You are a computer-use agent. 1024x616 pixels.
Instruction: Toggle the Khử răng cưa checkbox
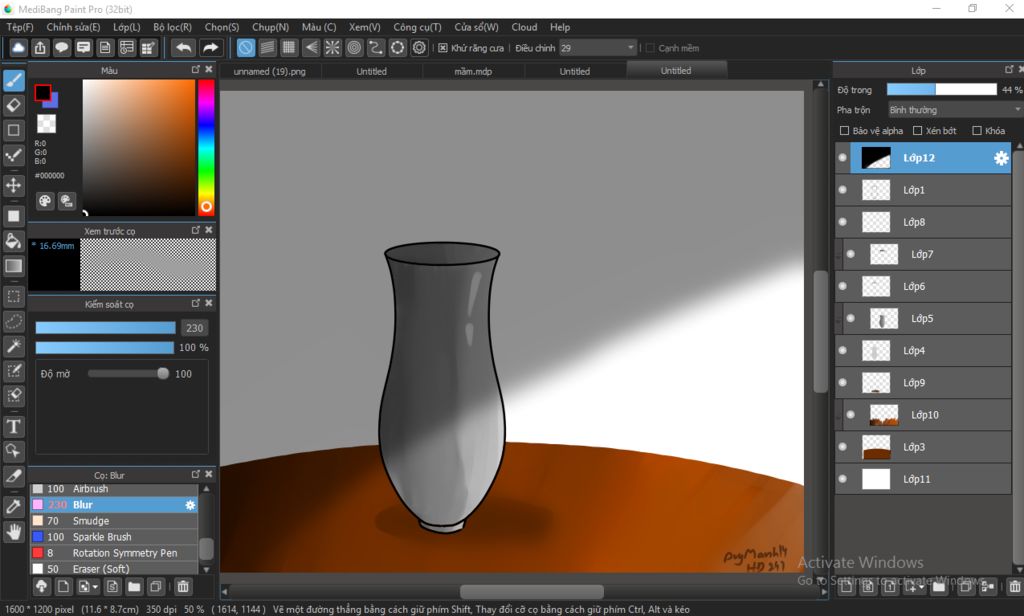point(443,48)
